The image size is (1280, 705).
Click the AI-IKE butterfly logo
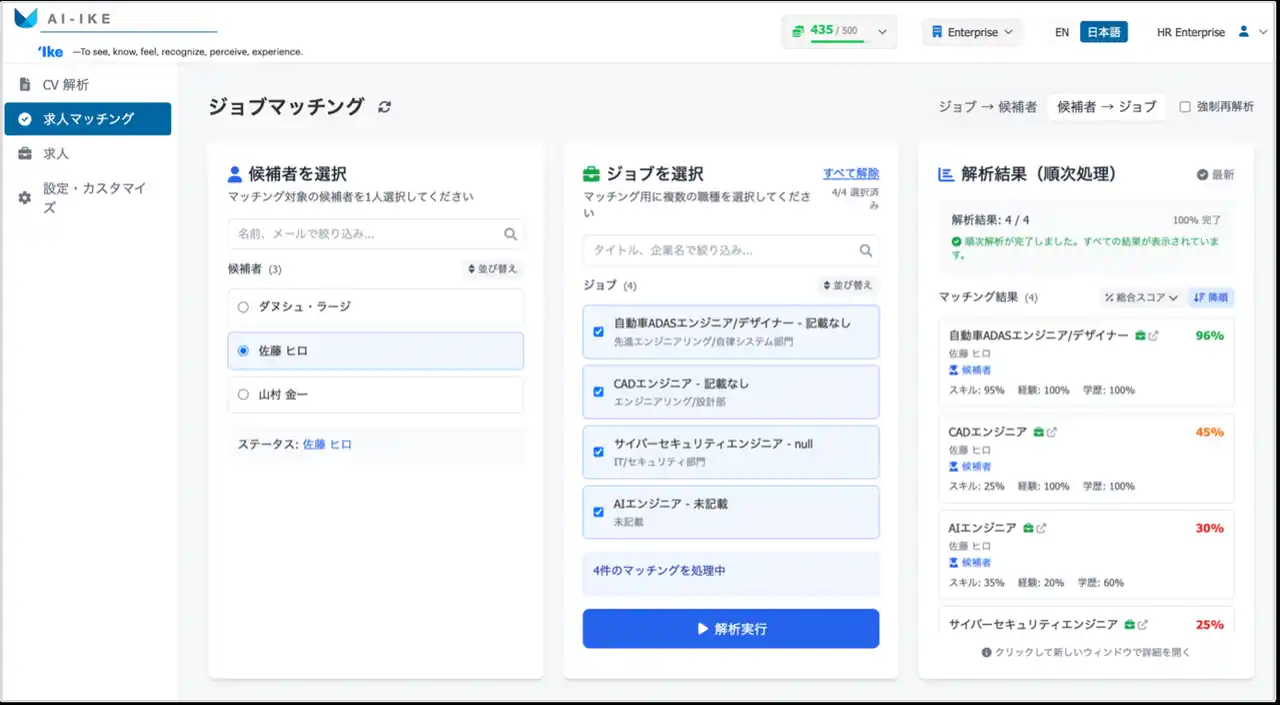coord(25,19)
